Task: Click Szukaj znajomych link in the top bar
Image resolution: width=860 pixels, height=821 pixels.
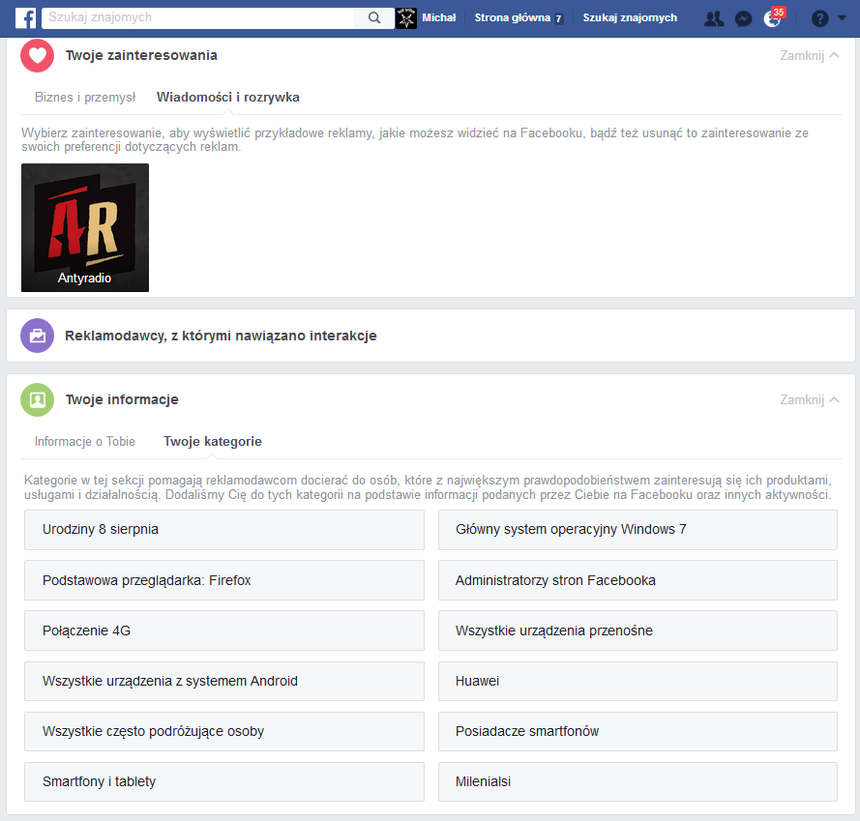Action: pyautogui.click(x=630, y=18)
